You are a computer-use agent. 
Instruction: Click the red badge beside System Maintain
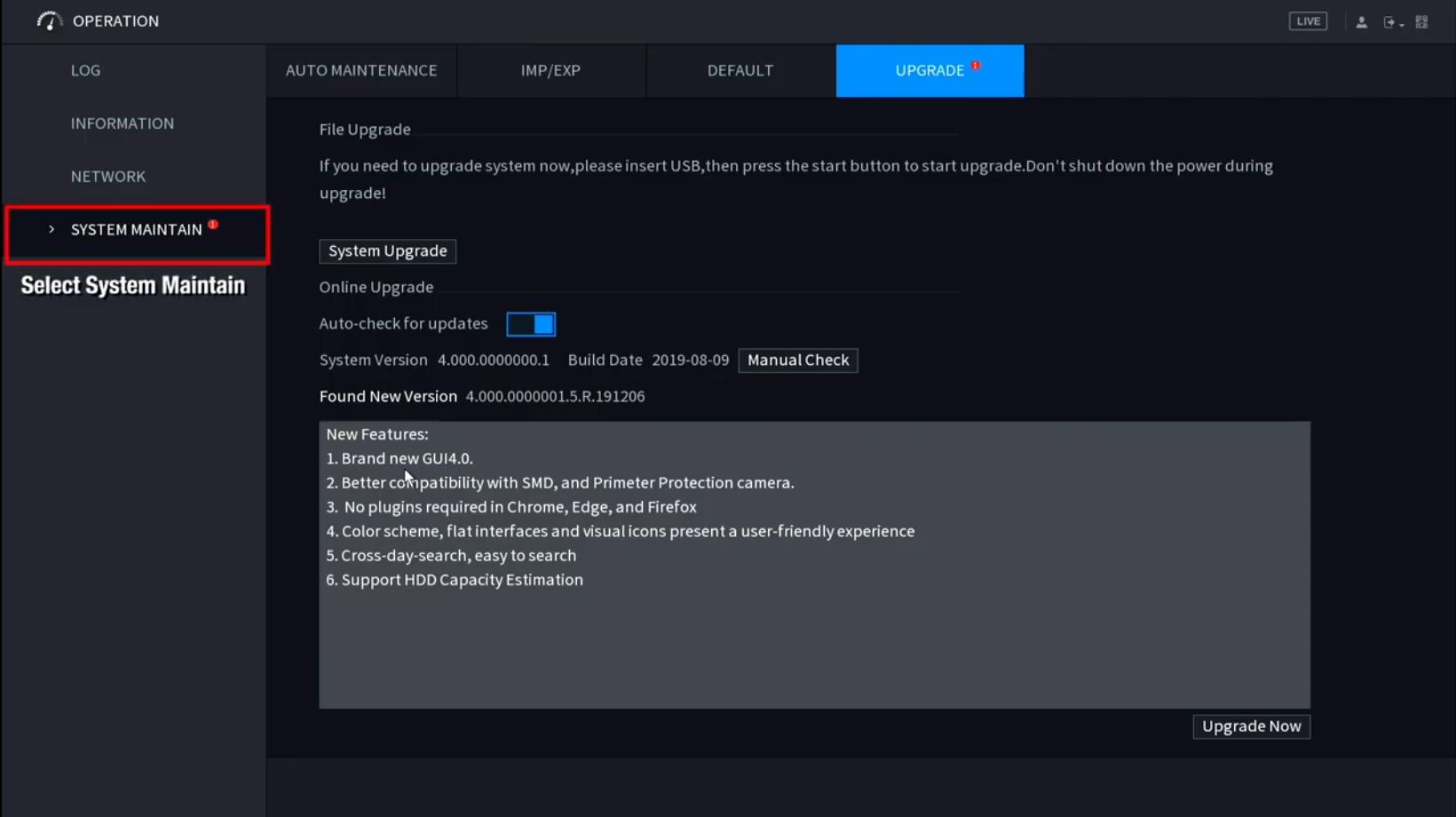point(213,225)
